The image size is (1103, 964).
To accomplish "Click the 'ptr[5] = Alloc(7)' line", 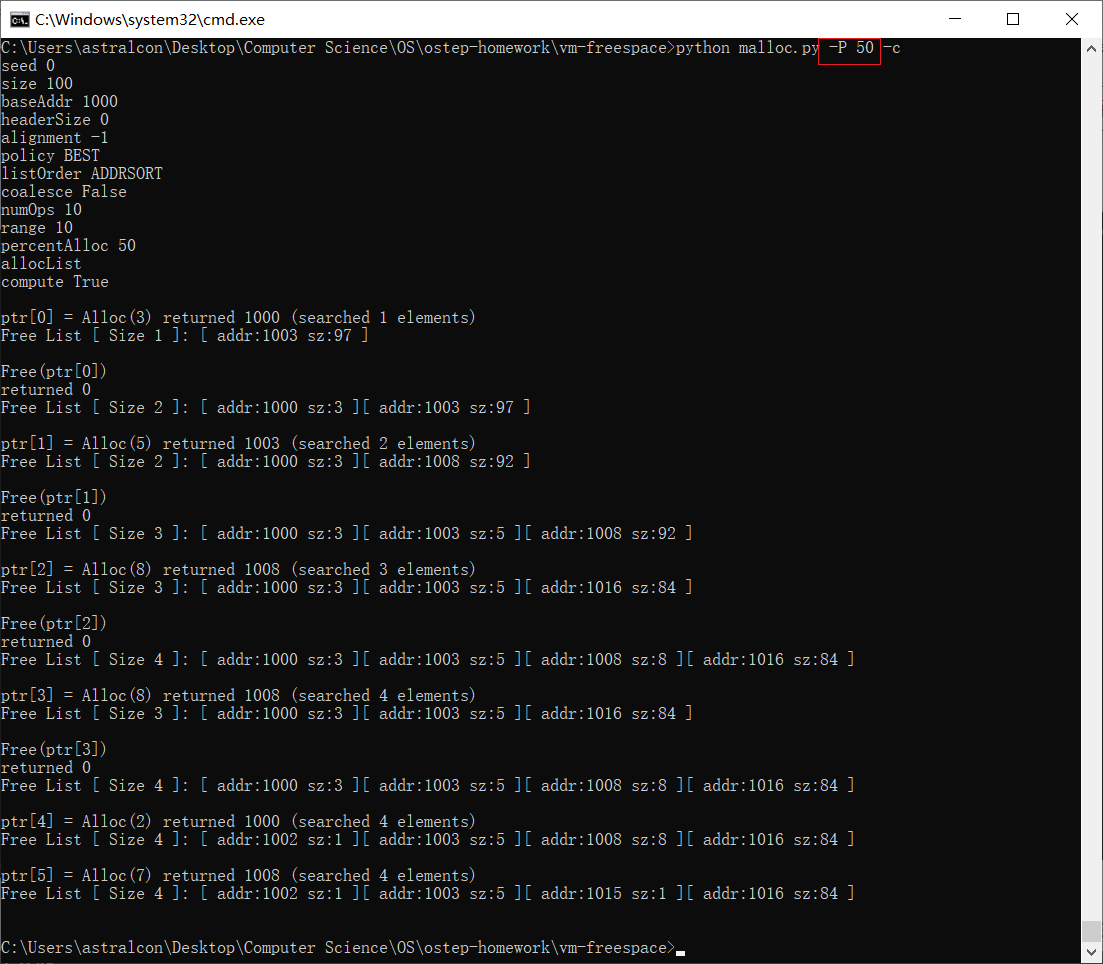I will 238,876.
